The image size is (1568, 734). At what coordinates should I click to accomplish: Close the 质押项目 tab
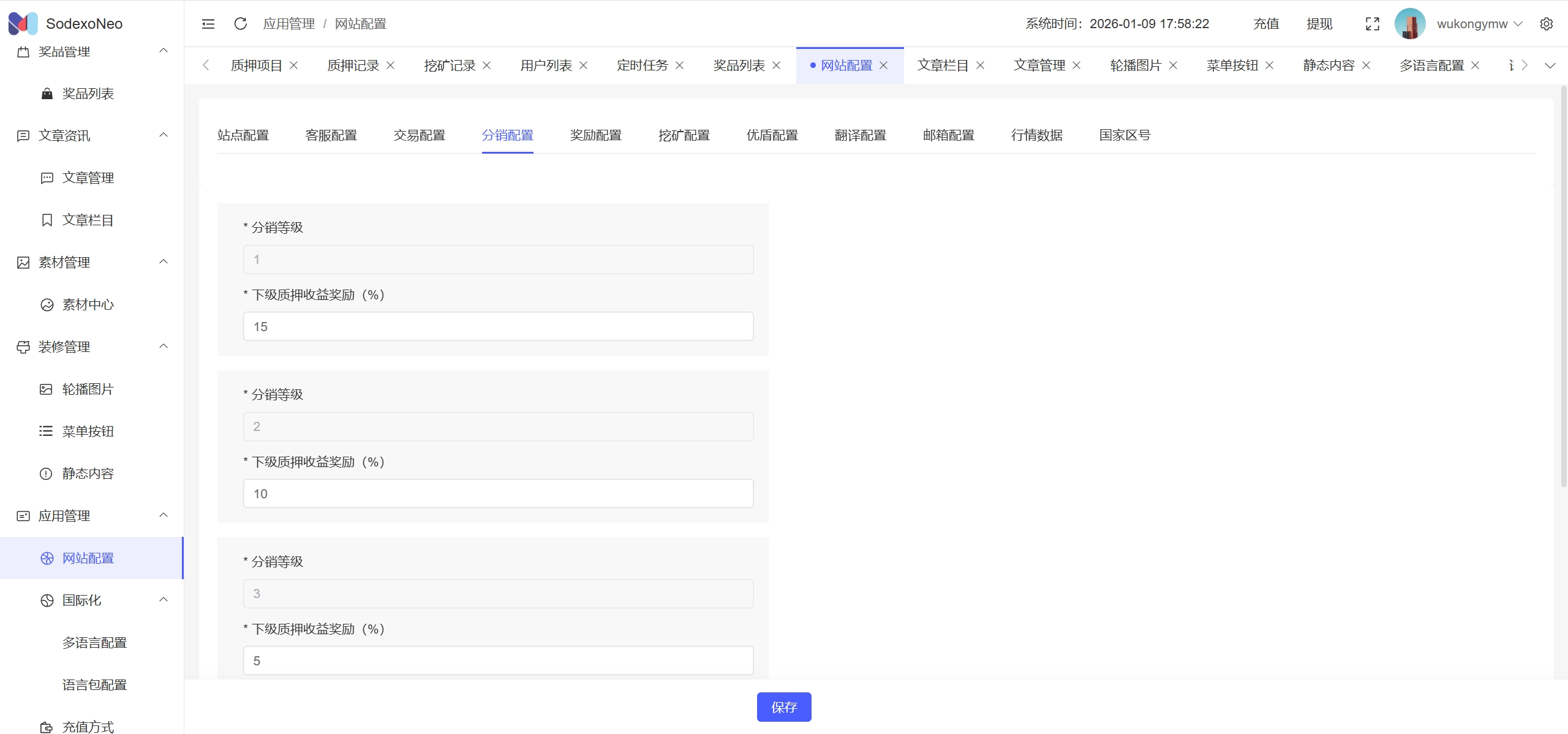[x=294, y=66]
